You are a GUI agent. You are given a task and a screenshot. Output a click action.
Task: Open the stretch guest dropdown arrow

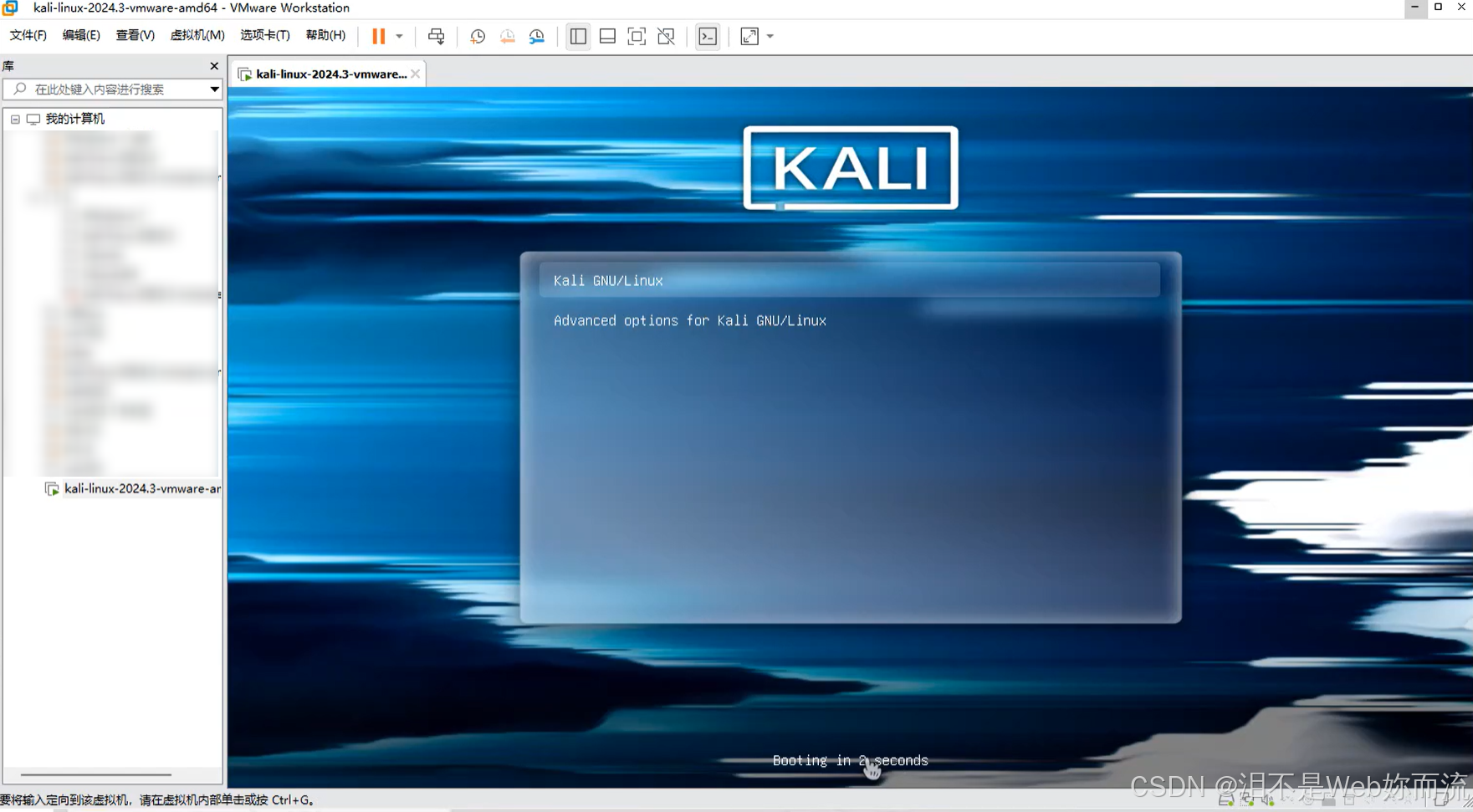coord(770,36)
